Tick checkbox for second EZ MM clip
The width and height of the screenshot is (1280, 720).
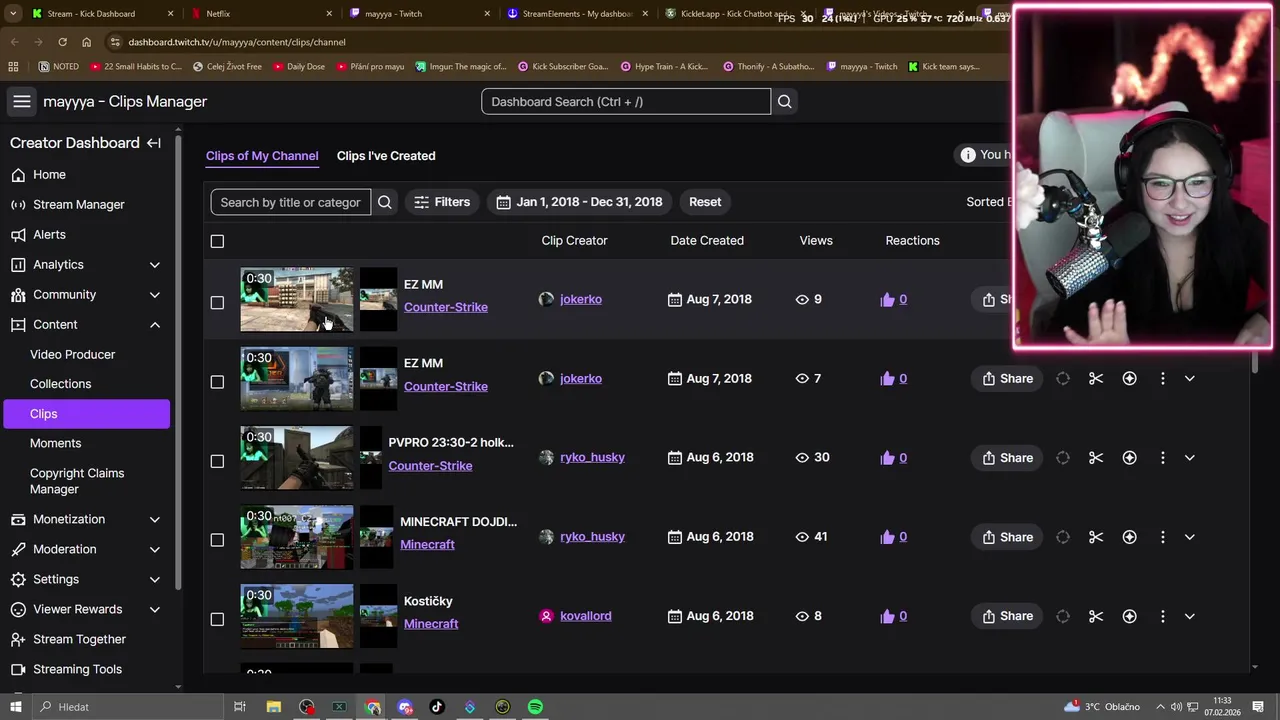click(x=217, y=381)
